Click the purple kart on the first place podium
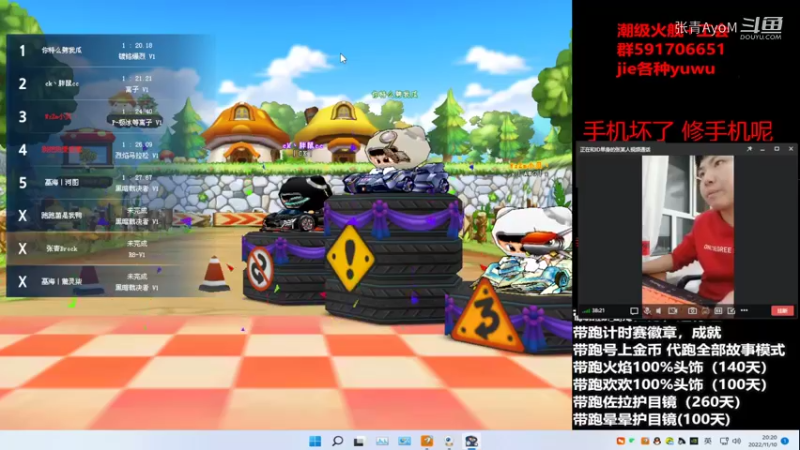This screenshot has height=450, width=800. coord(395,179)
